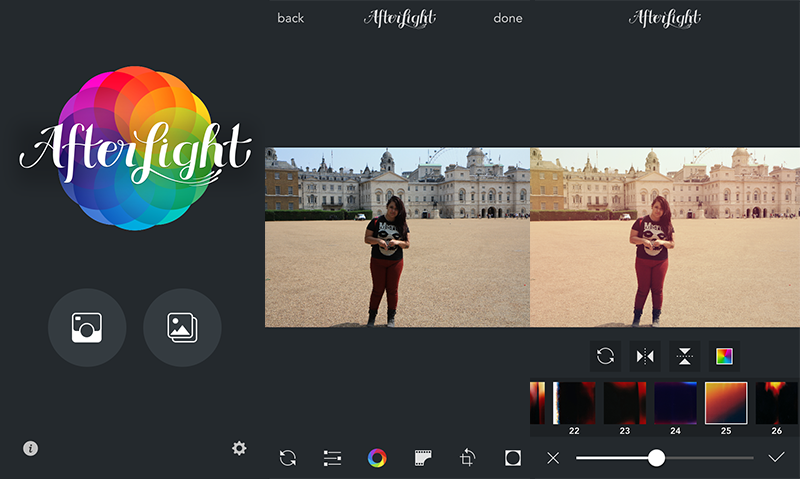Image resolution: width=800 pixels, height=479 pixels.
Task: Choose light leak thumbnail 24
Action: coord(675,403)
